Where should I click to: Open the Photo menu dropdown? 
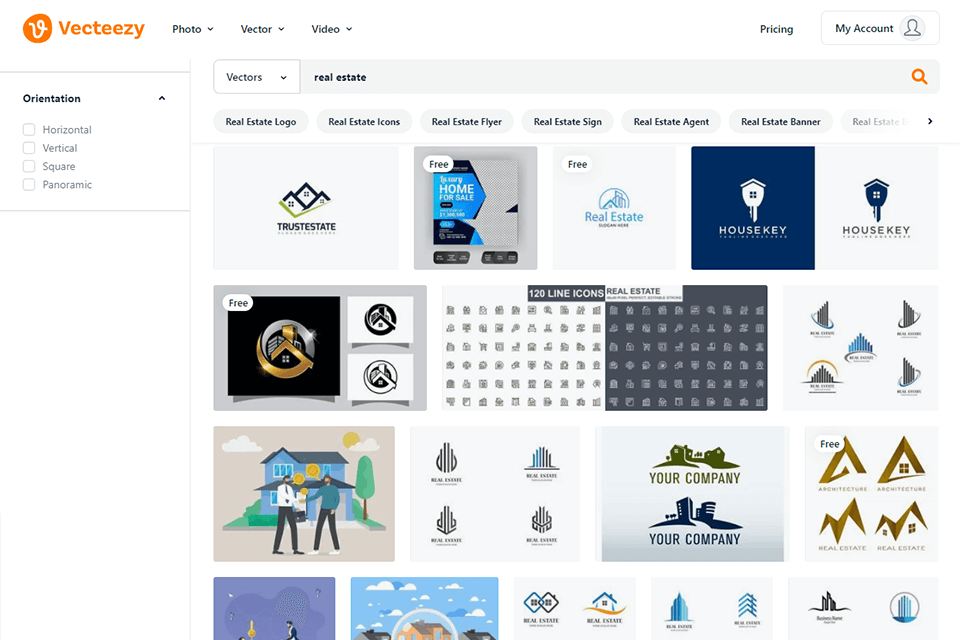193,29
